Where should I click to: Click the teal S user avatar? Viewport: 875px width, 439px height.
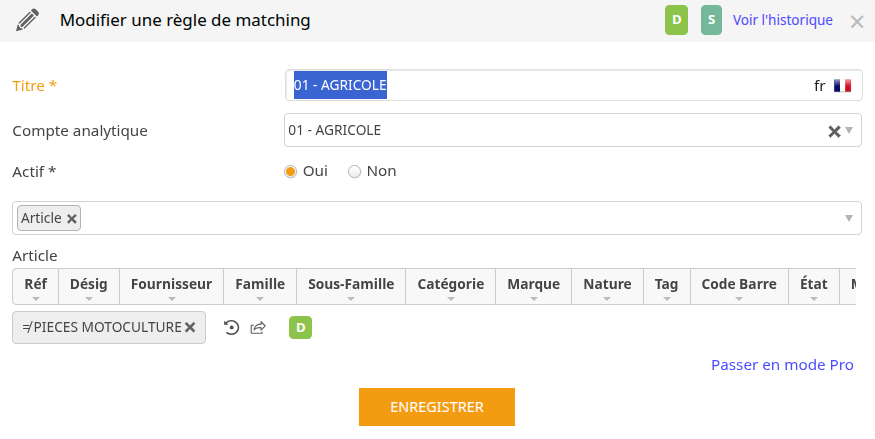pos(711,20)
